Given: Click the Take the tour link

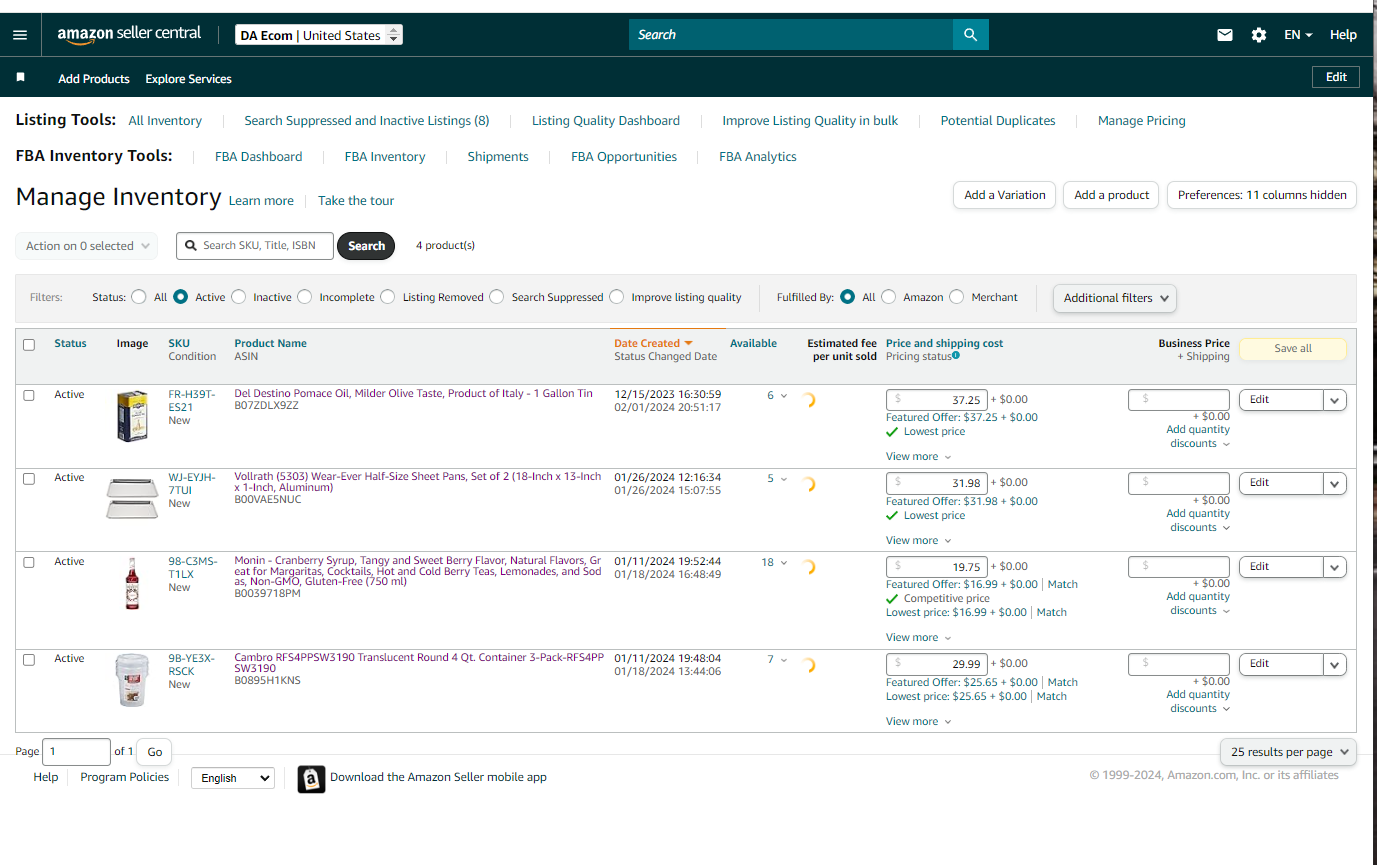Looking at the screenshot, I should click(356, 201).
